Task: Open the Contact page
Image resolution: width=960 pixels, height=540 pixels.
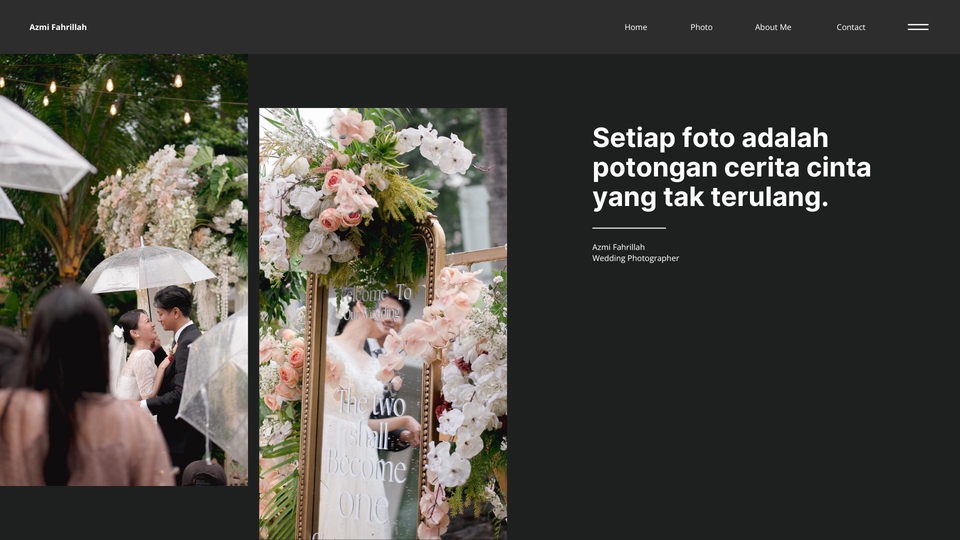Action: click(850, 27)
